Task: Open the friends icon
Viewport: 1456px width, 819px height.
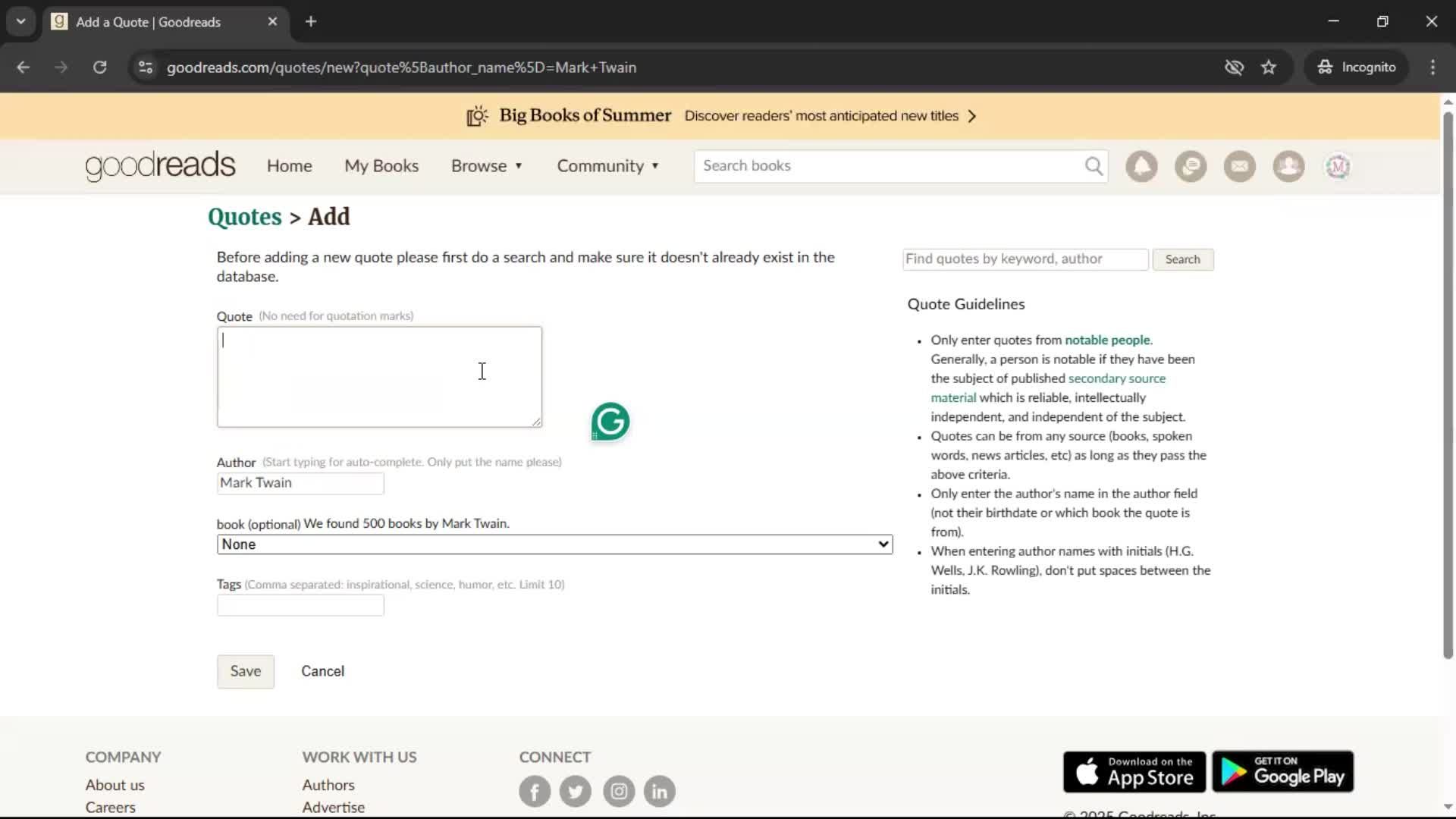Action: click(x=1288, y=166)
